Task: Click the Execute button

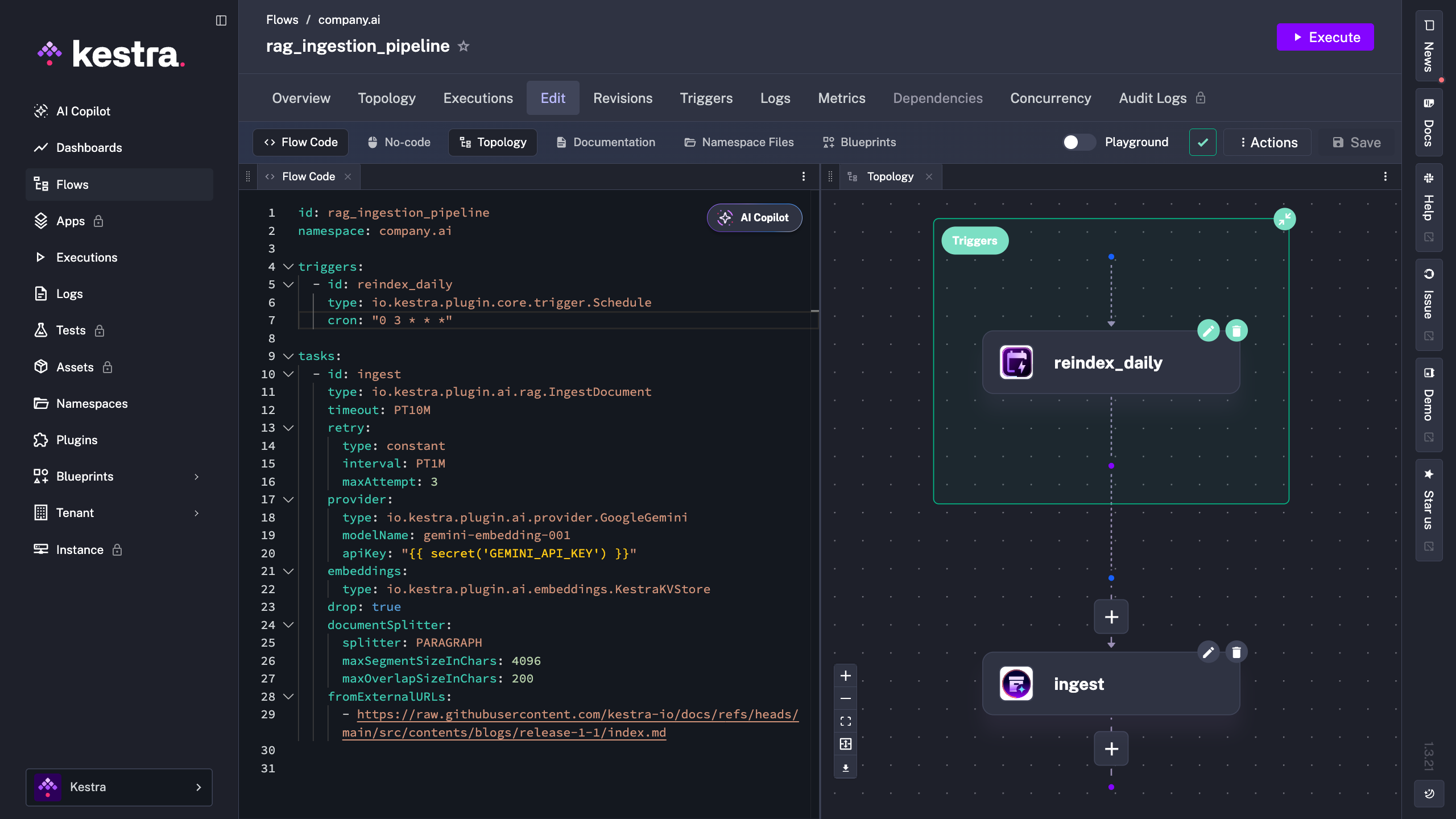Action: click(1325, 37)
